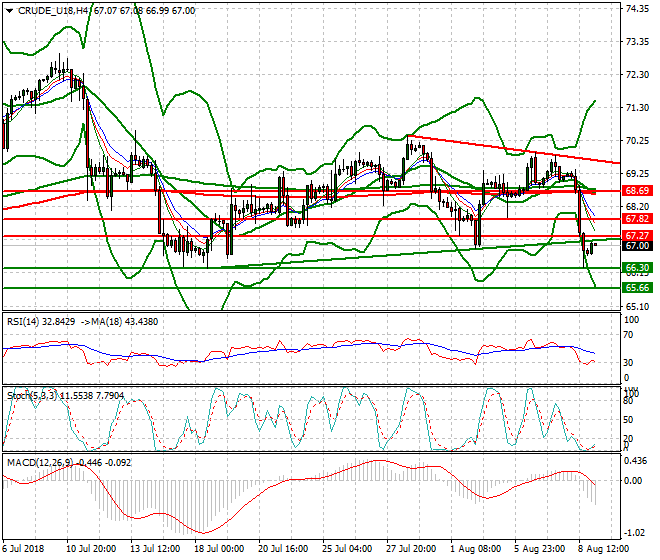This screenshot has height=560, width=660.
Task: Click the 70.25 value on the price scale
Action: coord(638,140)
